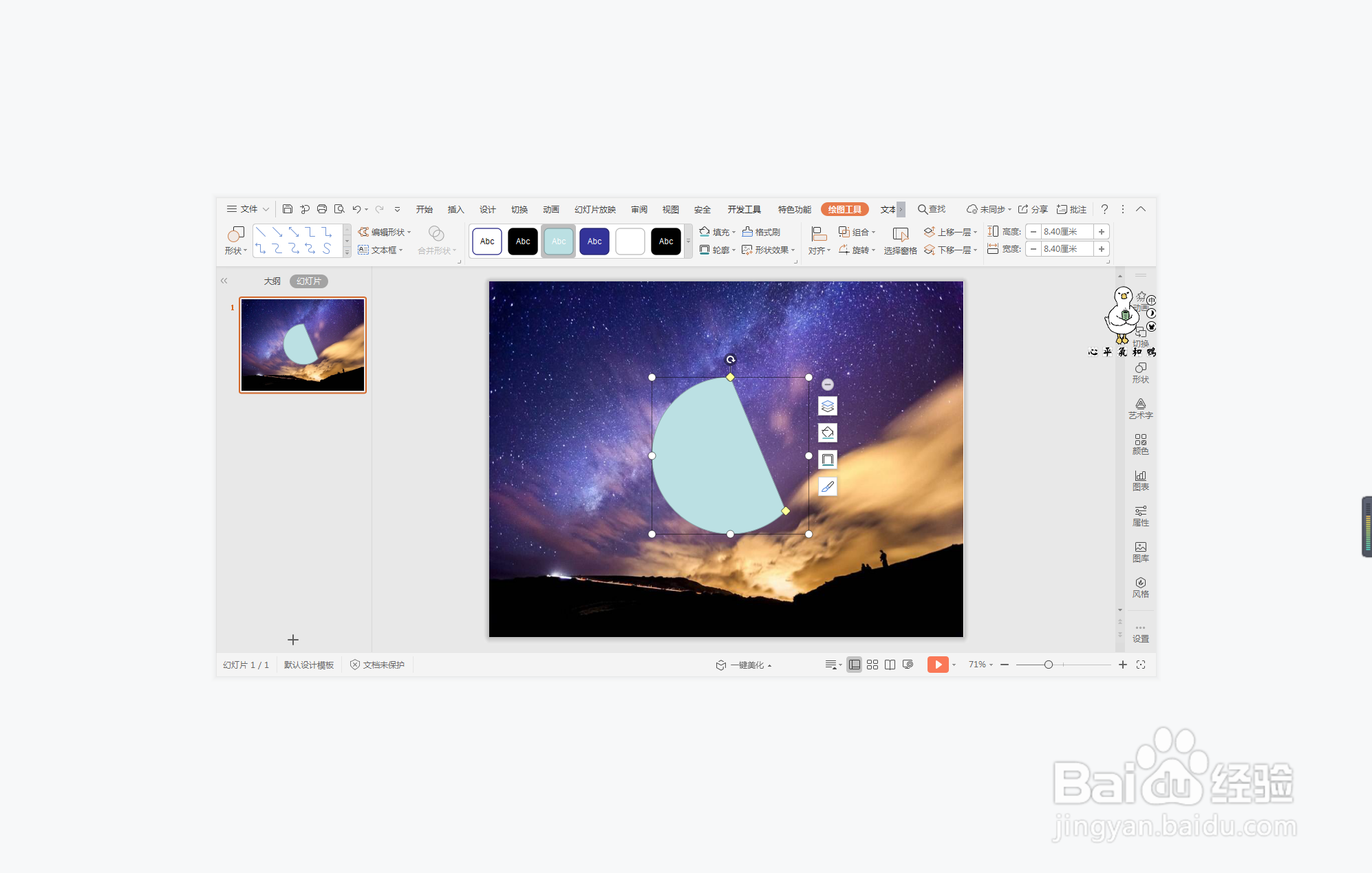Open the Properties (属性) sidebar panel
Image resolution: width=1372 pixels, height=873 pixels.
1141,516
